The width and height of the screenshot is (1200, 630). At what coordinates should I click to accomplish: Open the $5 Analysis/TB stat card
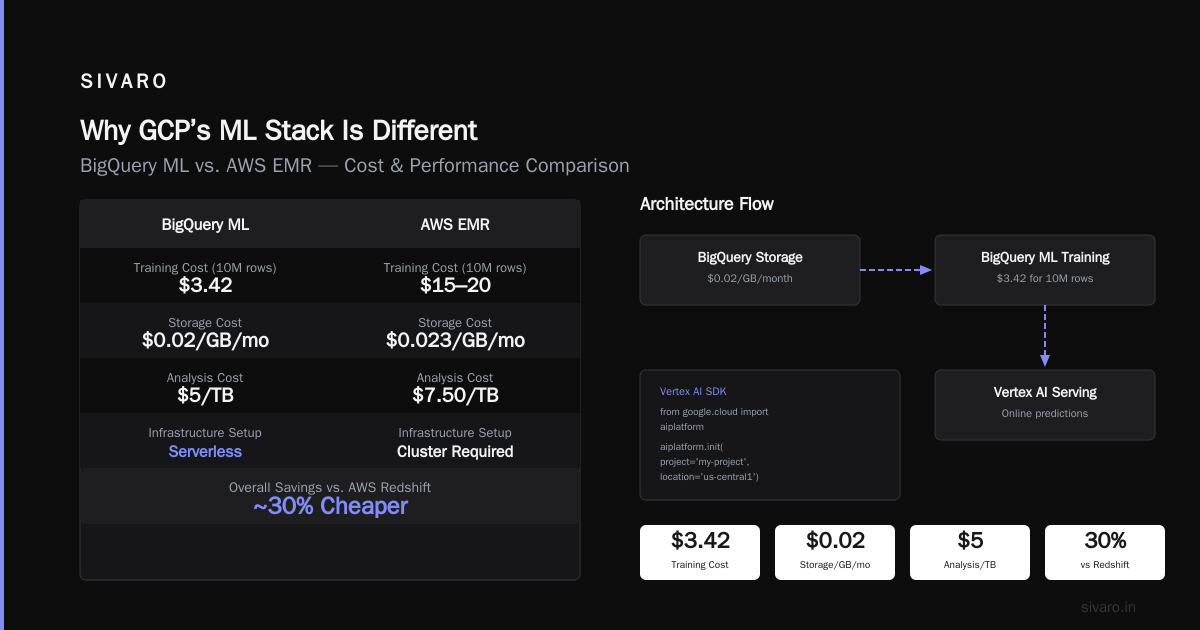coord(970,552)
